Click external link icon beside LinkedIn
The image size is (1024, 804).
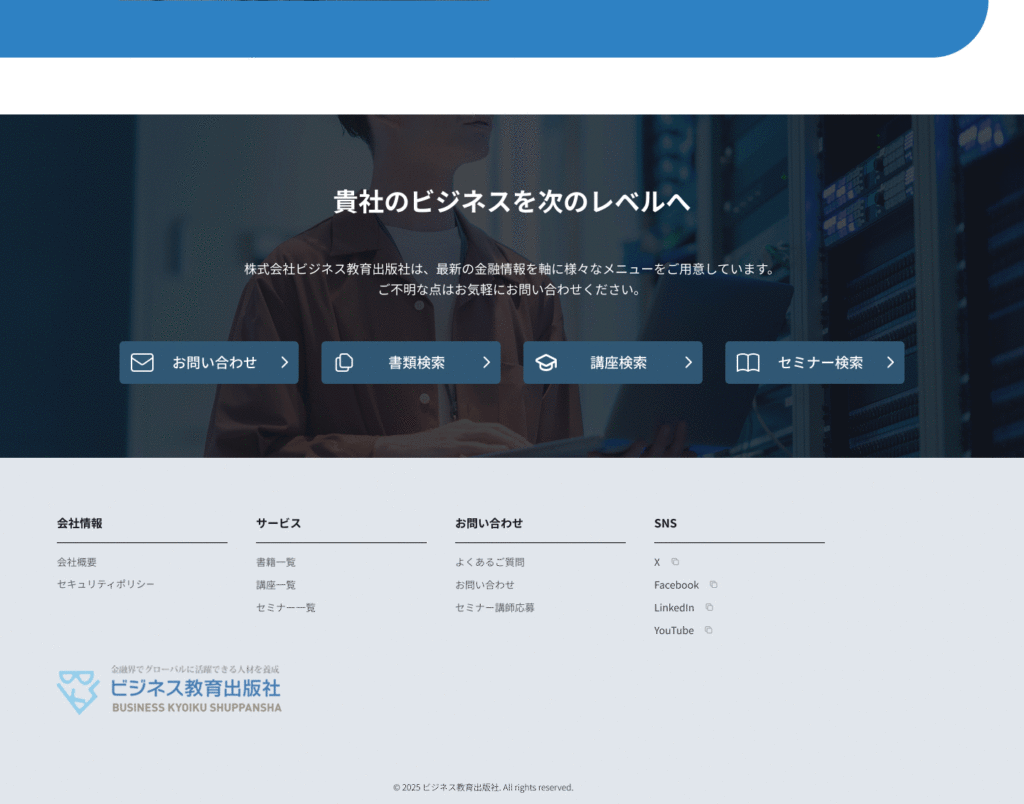[x=709, y=607]
